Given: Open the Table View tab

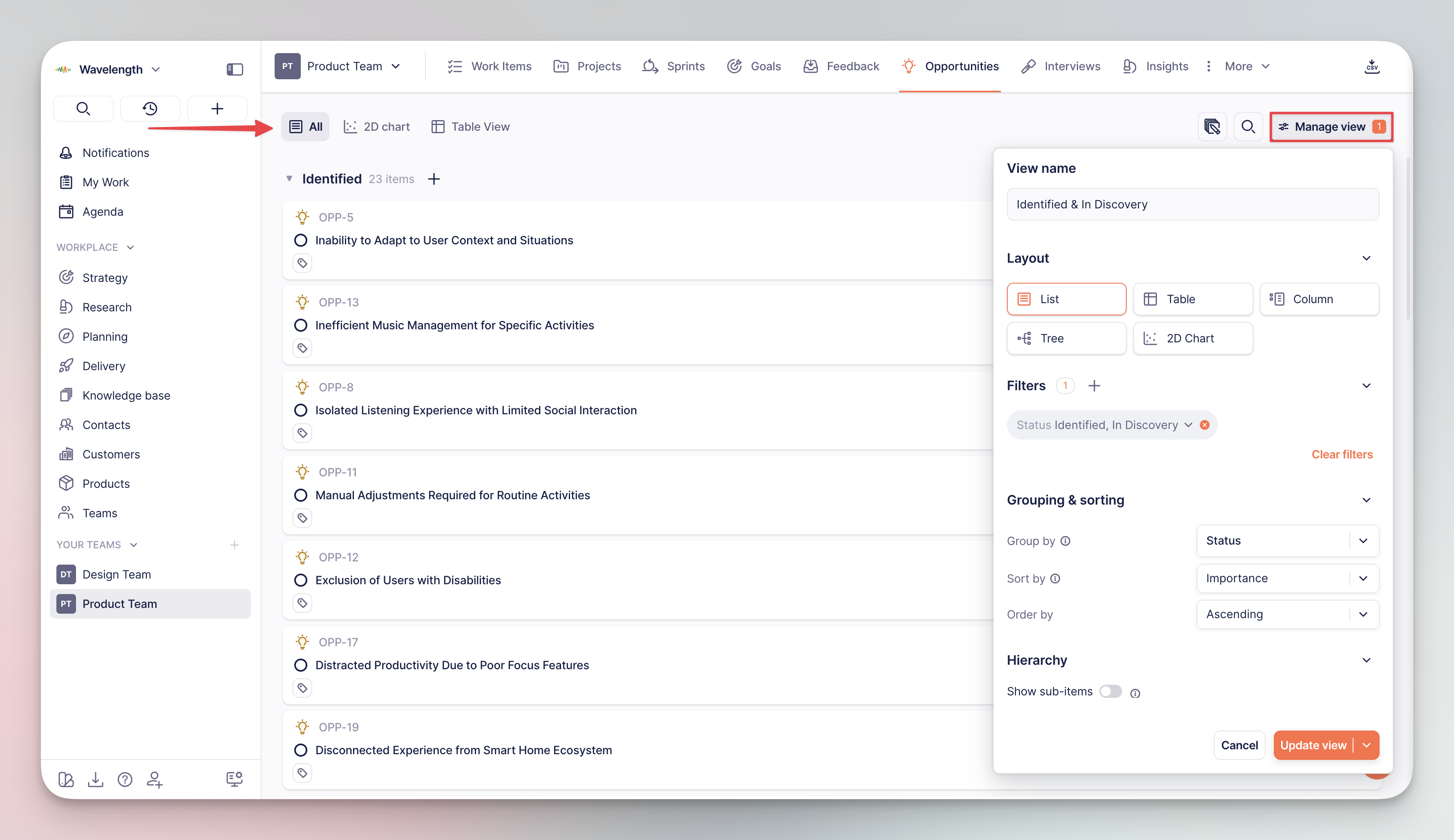Looking at the screenshot, I should pyautogui.click(x=470, y=126).
